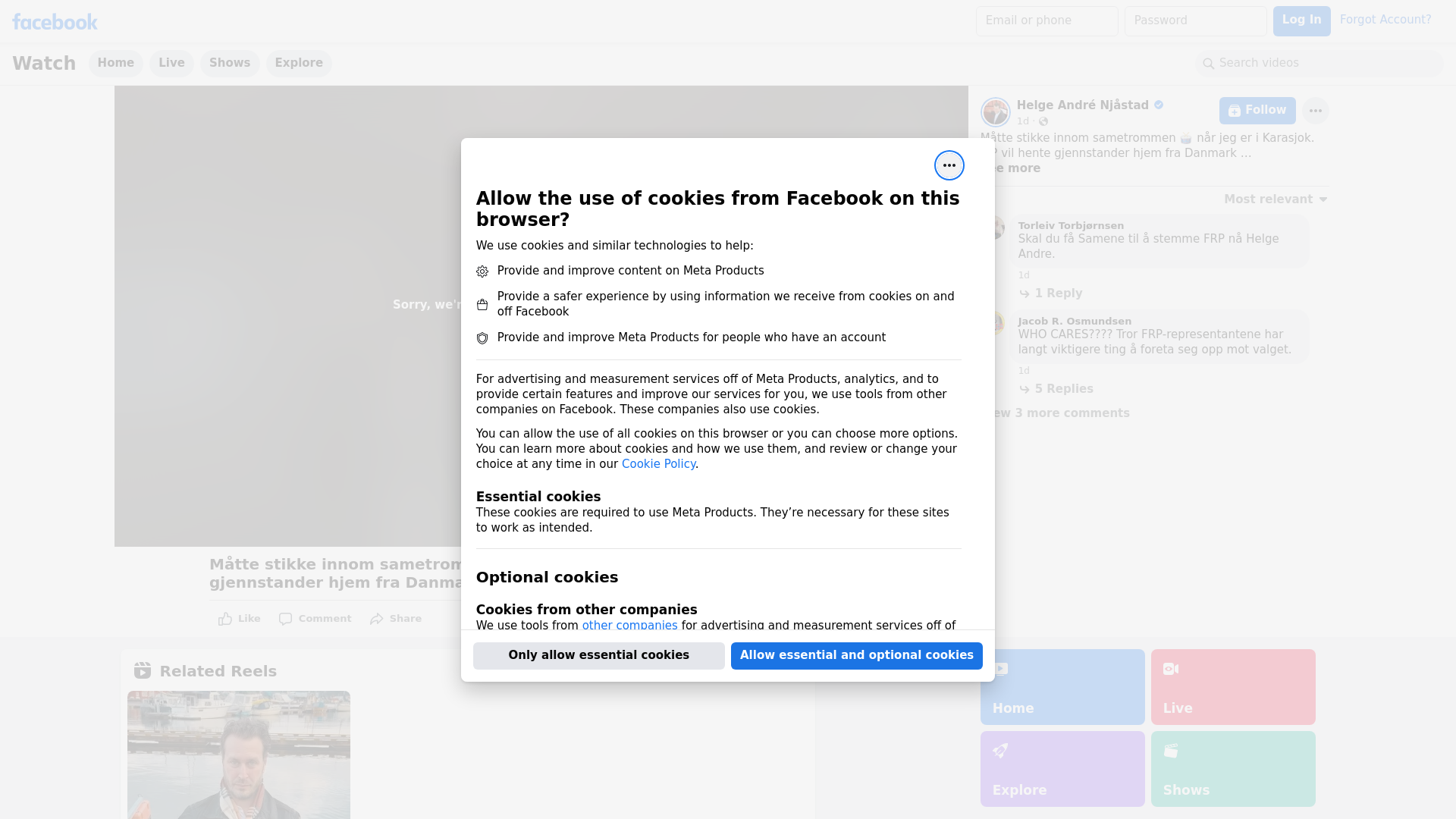Click the Facebook logo
Screen dimensions: 1456x819
click(x=55, y=22)
